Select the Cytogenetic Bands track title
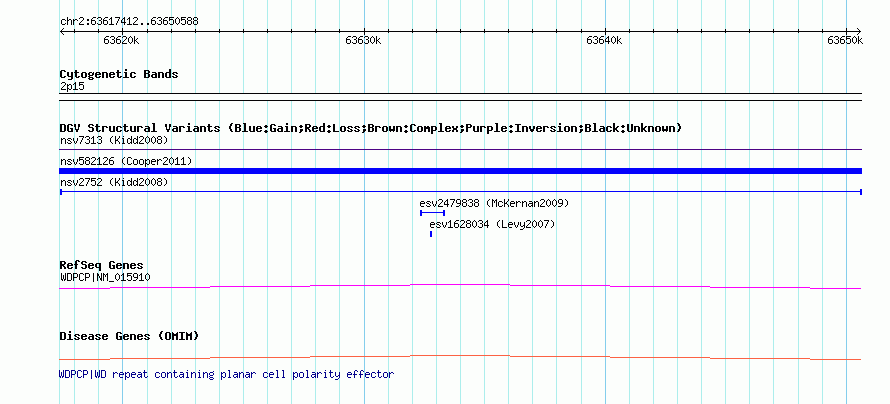Viewport: 890px width, 404px height. 119,74
